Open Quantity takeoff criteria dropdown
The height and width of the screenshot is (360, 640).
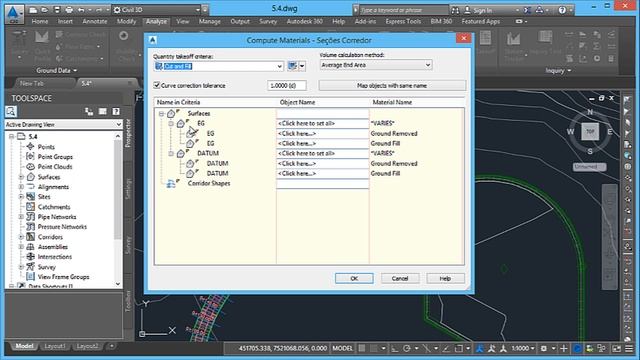(x=280, y=66)
